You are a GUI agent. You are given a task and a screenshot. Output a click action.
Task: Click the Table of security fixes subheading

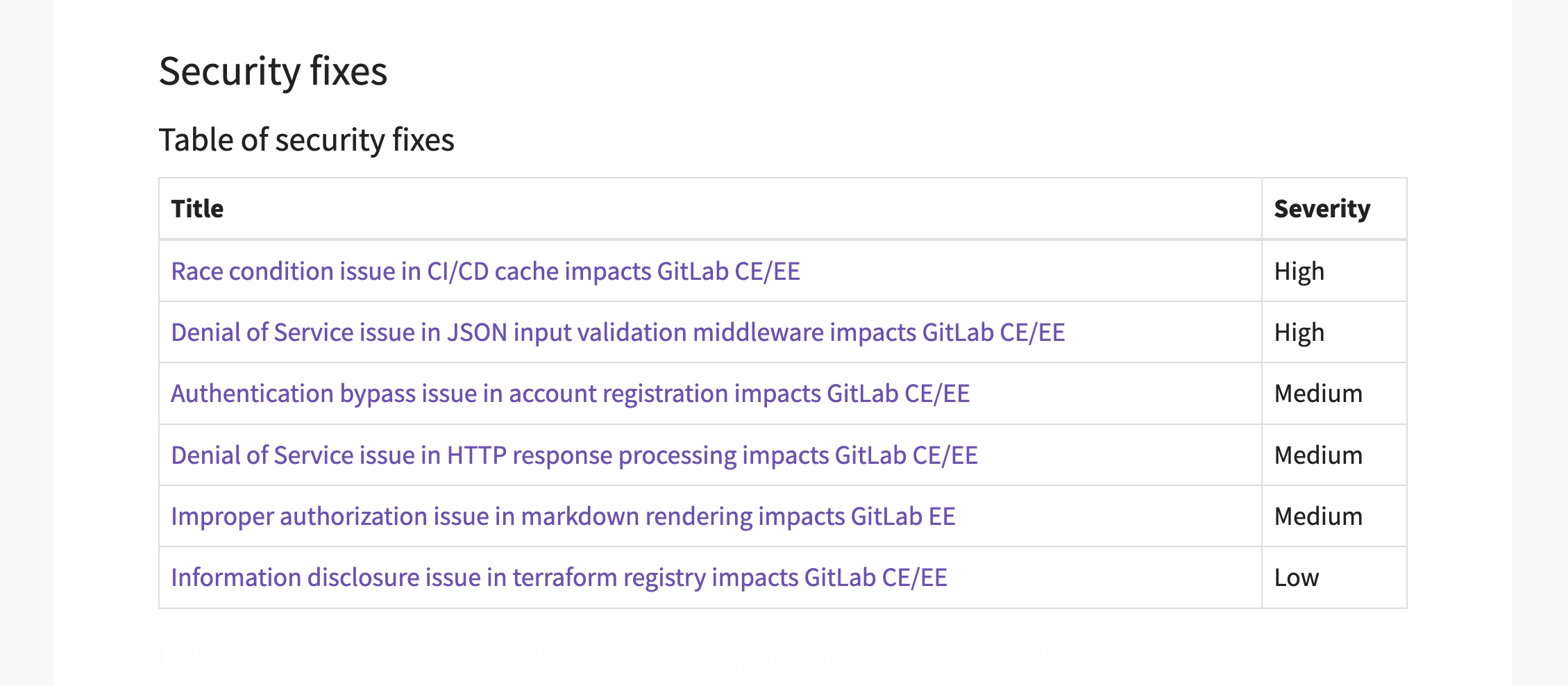tap(307, 139)
